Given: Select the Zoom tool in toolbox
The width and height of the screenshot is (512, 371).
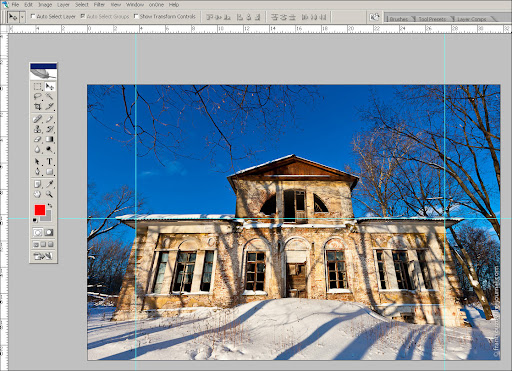Looking at the screenshot, I should (49, 194).
